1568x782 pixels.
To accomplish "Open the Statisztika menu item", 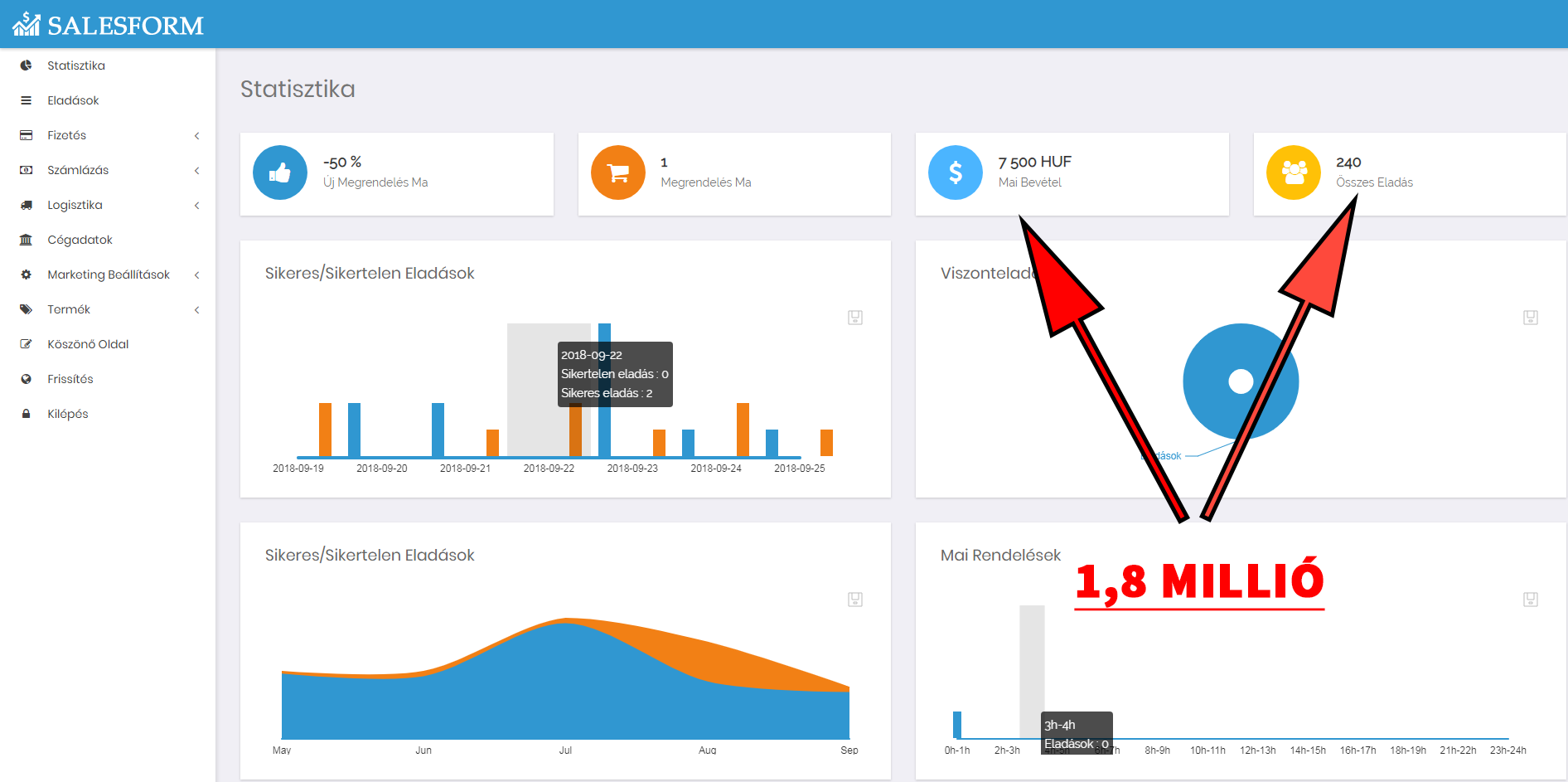I will (75, 66).
